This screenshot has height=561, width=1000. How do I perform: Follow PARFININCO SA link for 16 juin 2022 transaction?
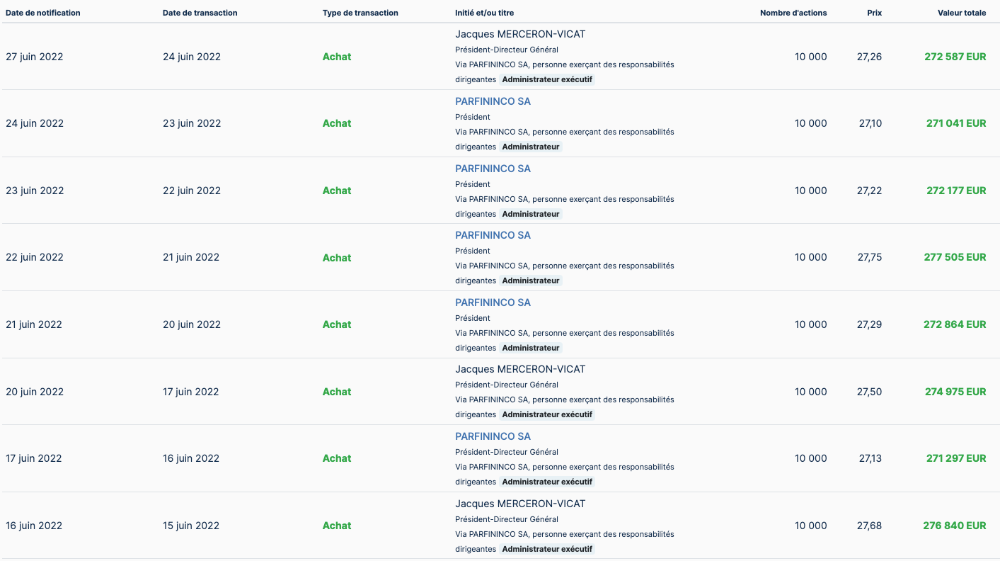[x=493, y=436]
